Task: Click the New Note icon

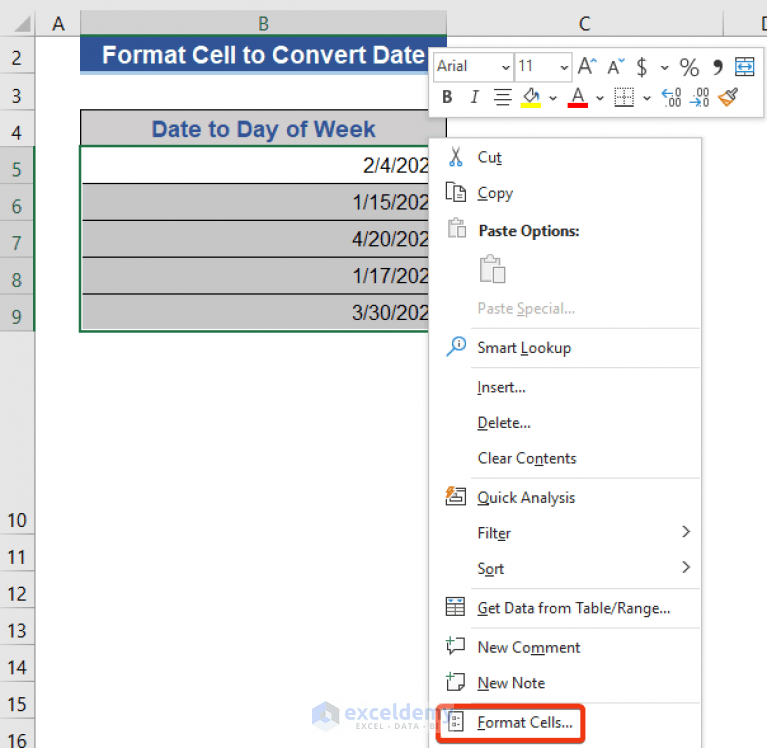Action: point(455,681)
